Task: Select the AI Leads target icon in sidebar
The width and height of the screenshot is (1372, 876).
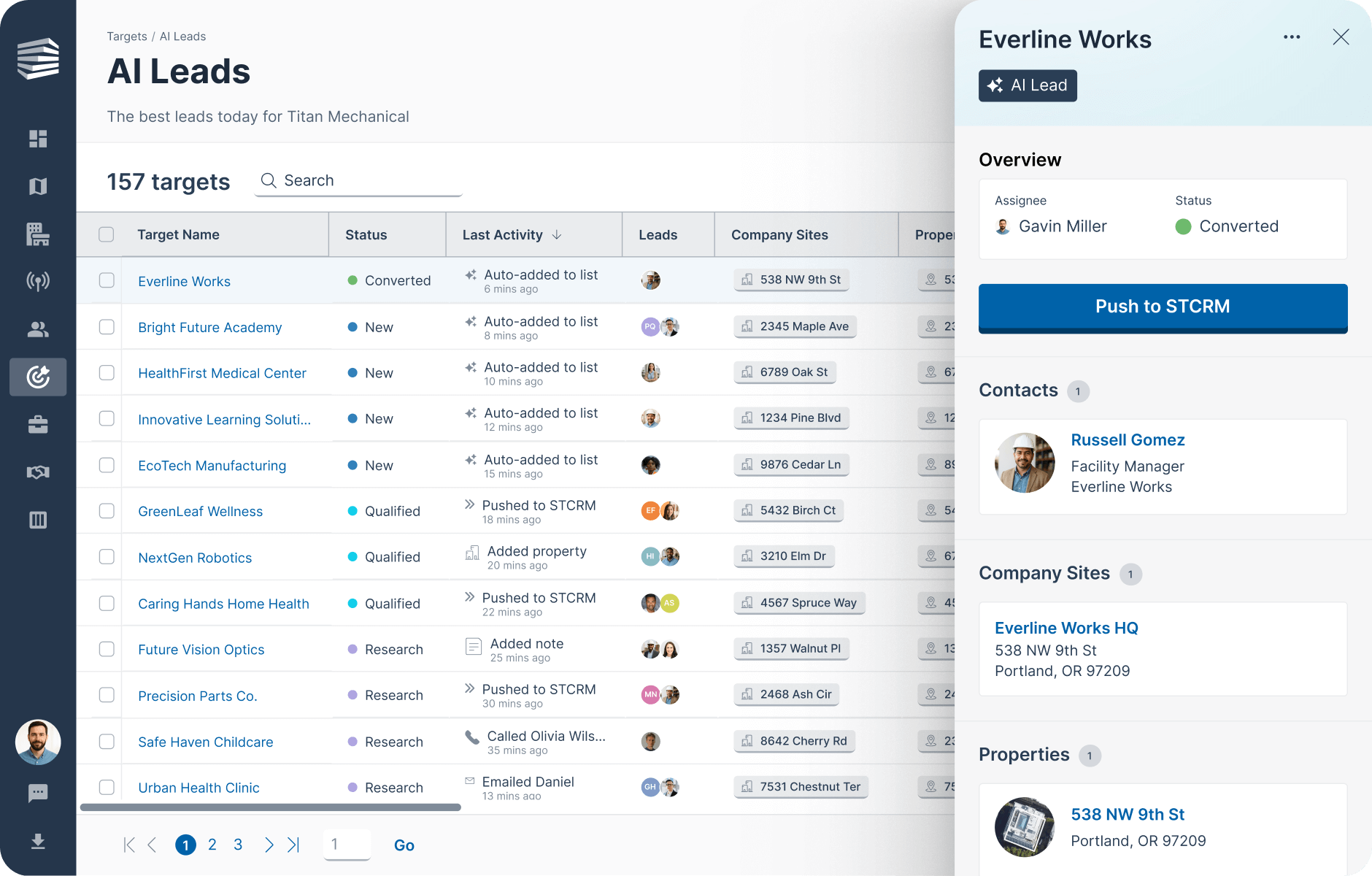Action: (x=38, y=377)
